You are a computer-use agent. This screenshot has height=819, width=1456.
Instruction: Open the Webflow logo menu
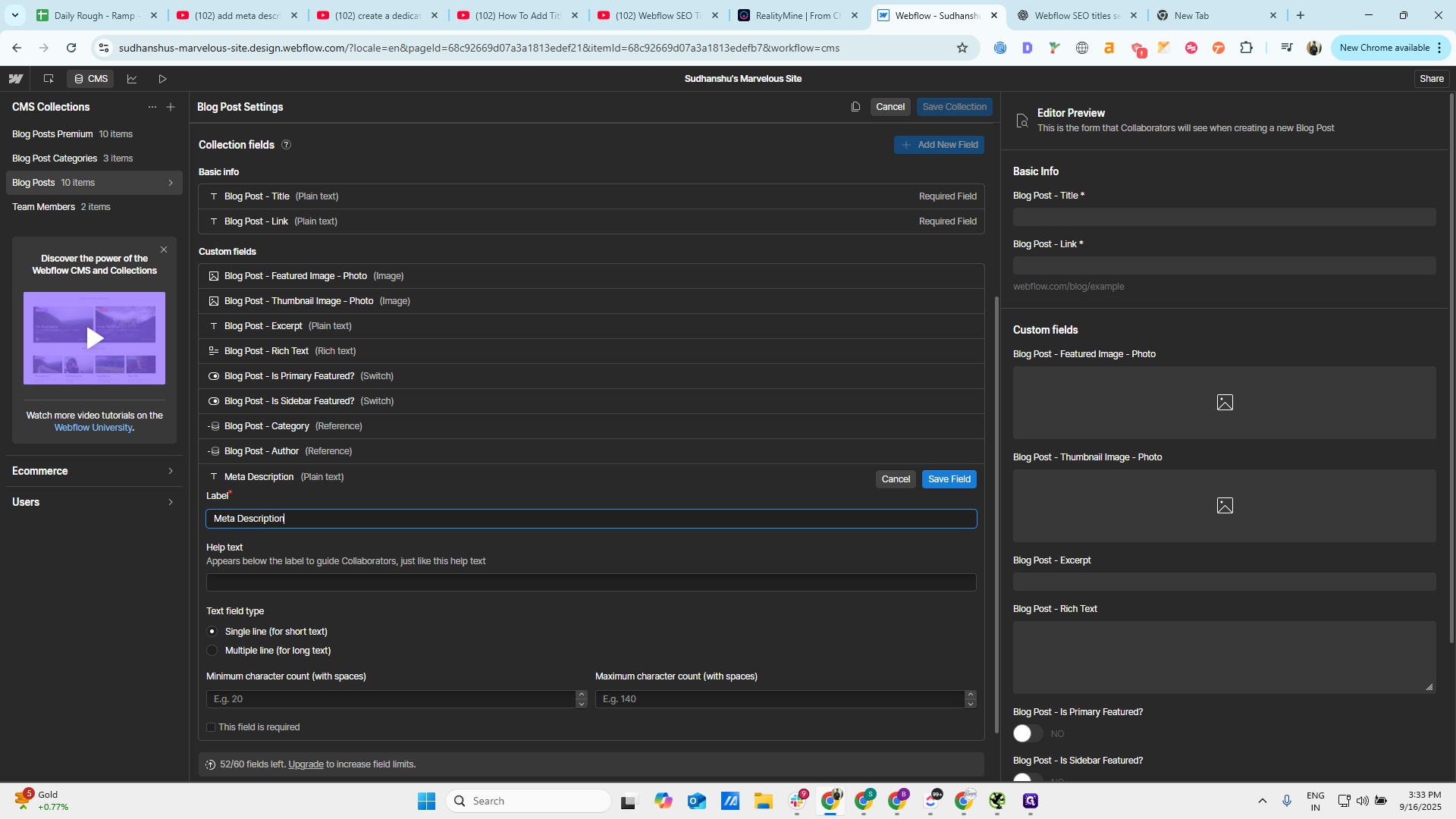16,79
